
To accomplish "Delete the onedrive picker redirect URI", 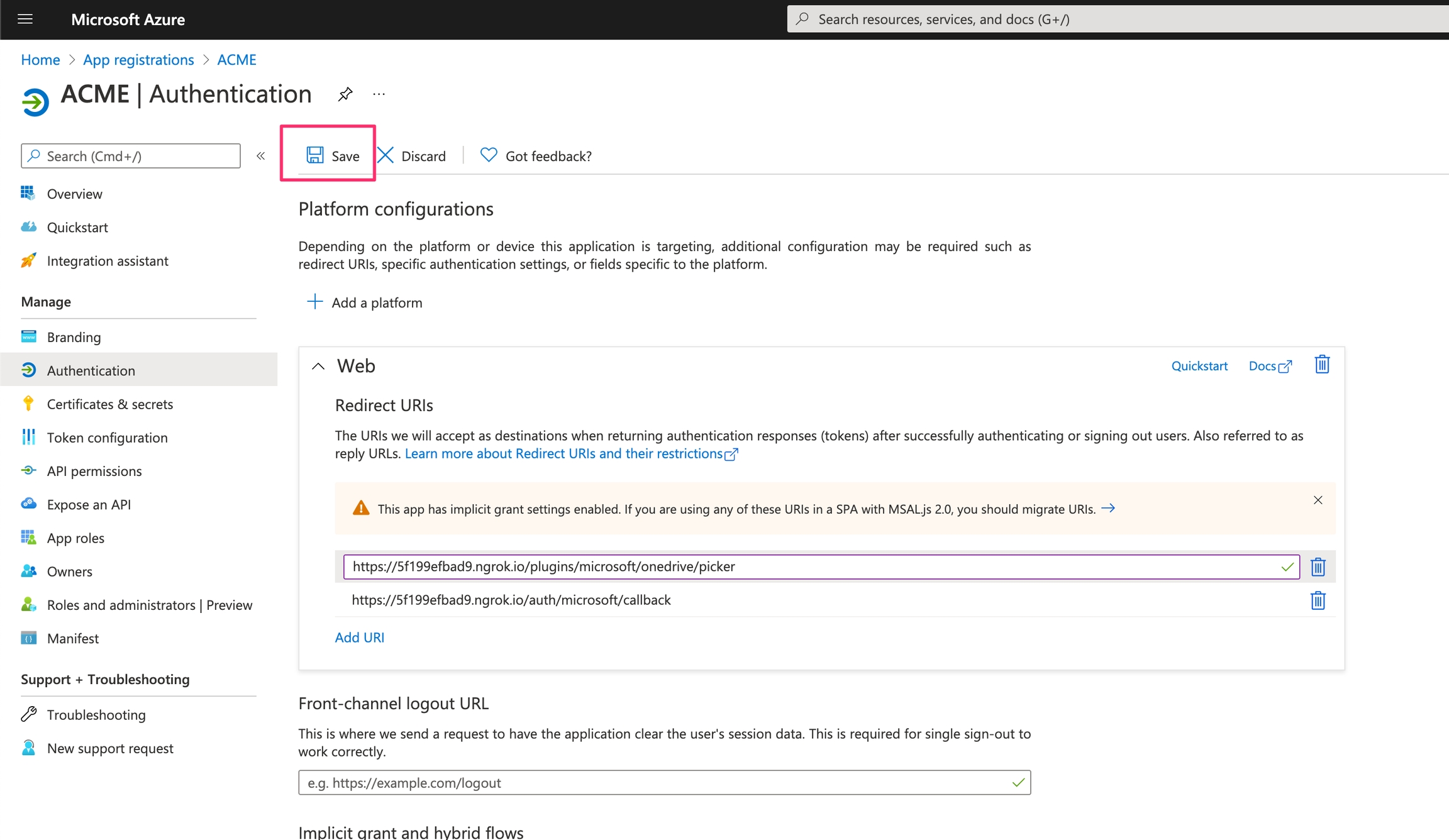I will click(1318, 567).
